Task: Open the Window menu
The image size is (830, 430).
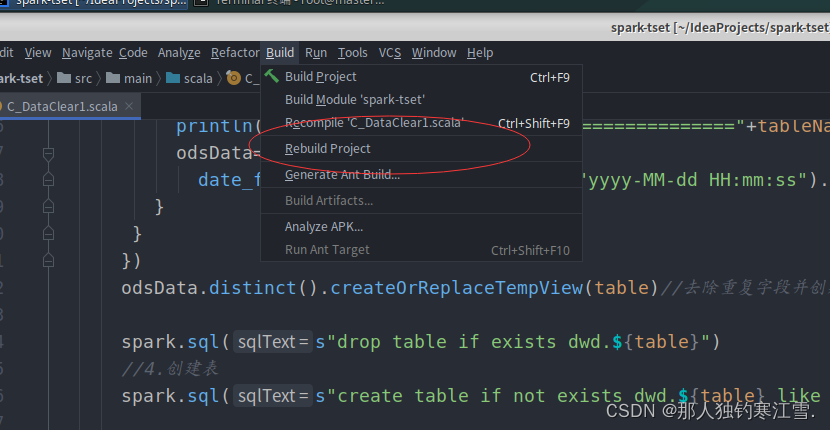Action: [434, 53]
